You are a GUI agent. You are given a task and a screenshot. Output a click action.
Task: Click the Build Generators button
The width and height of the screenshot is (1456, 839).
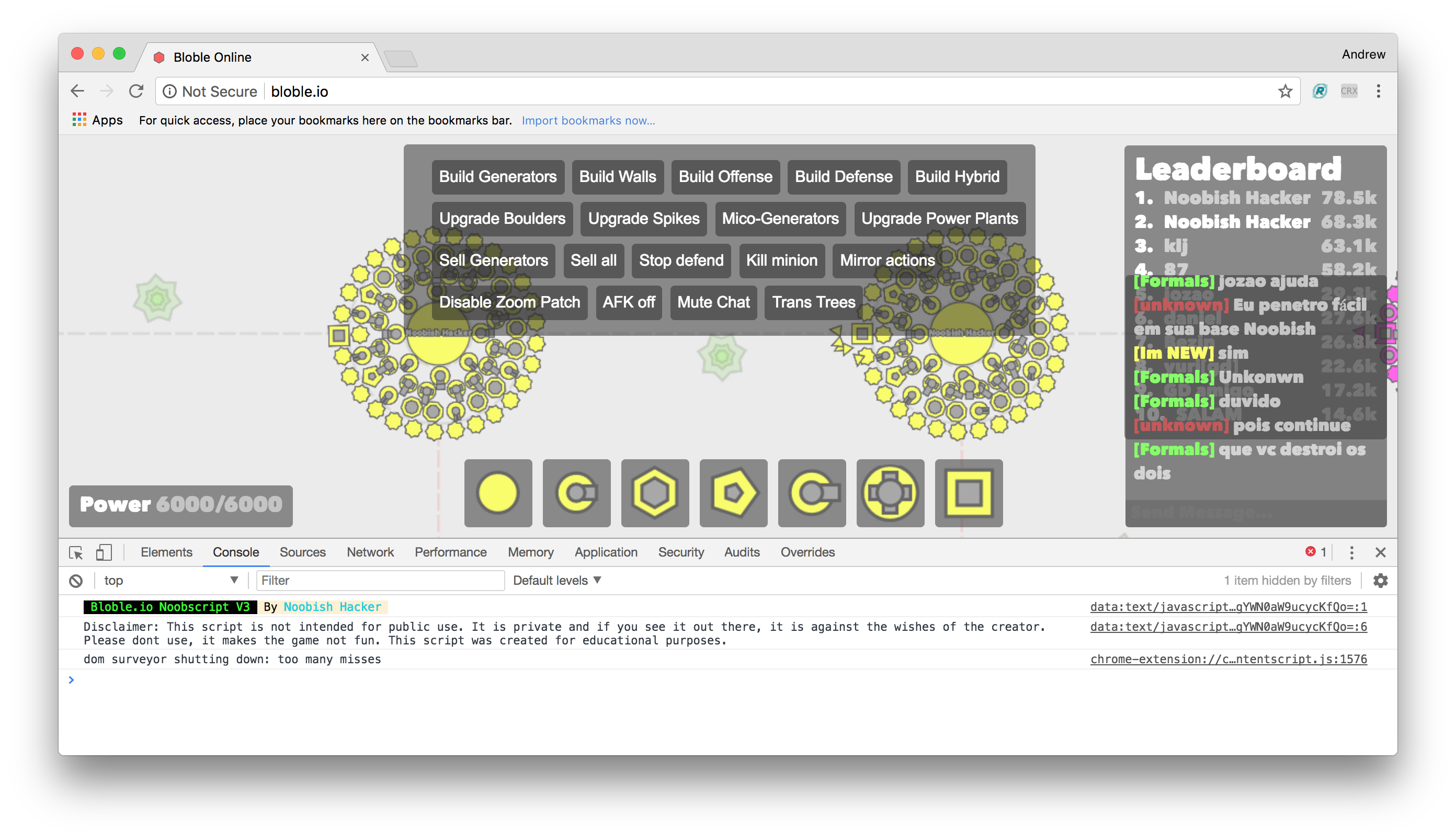[497, 177]
